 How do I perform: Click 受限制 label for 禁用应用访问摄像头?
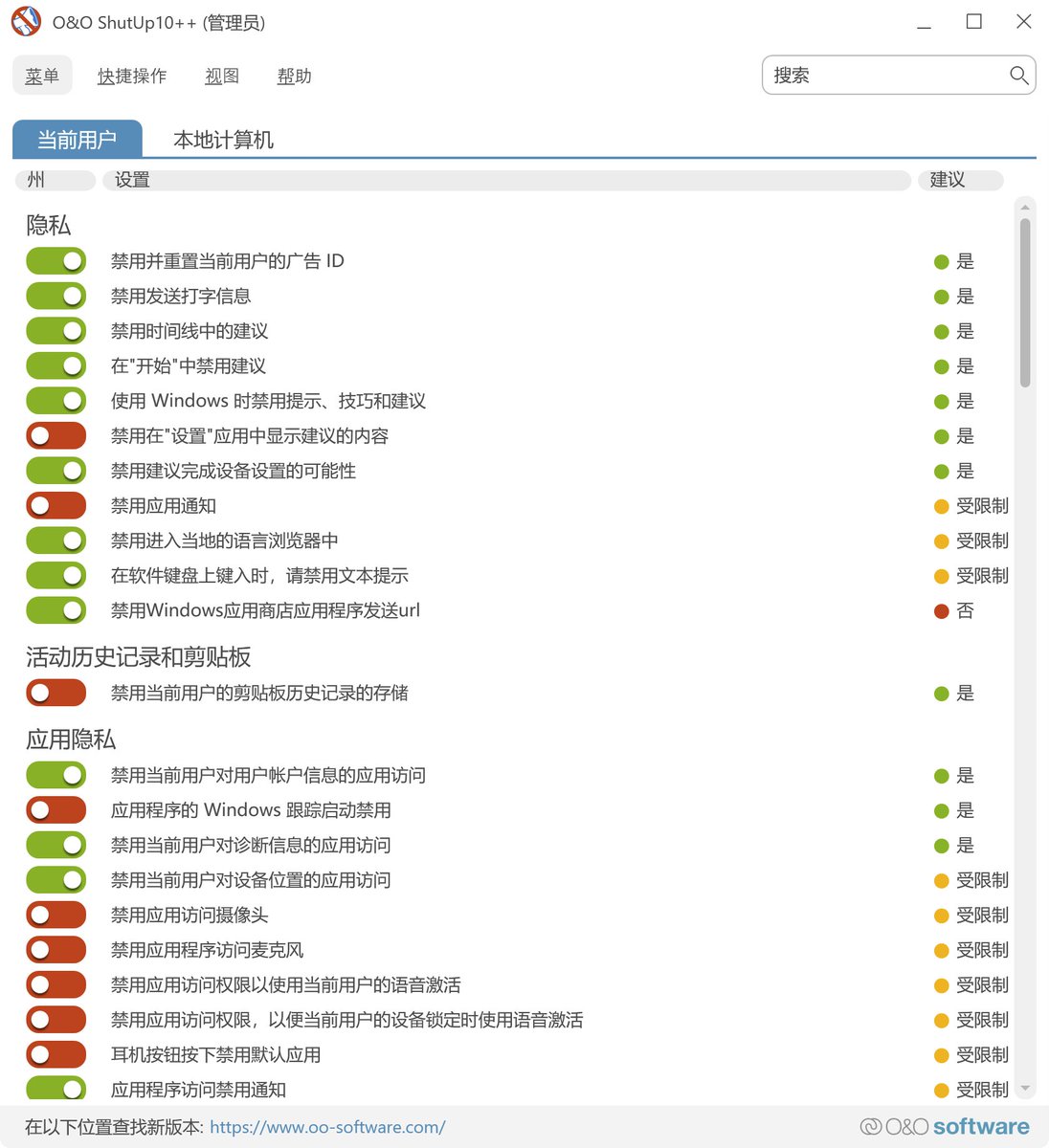click(983, 915)
